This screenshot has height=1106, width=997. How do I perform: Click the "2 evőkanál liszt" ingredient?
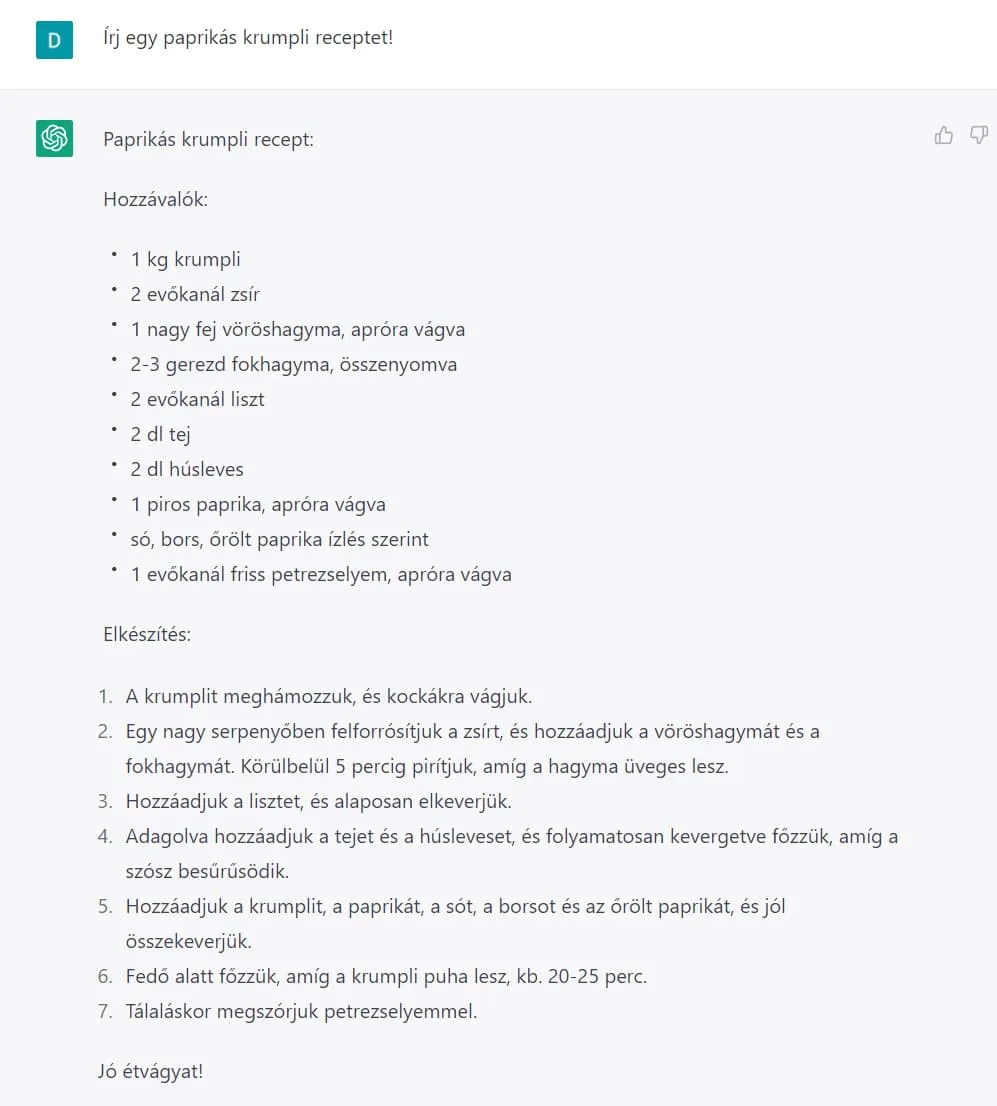(197, 399)
